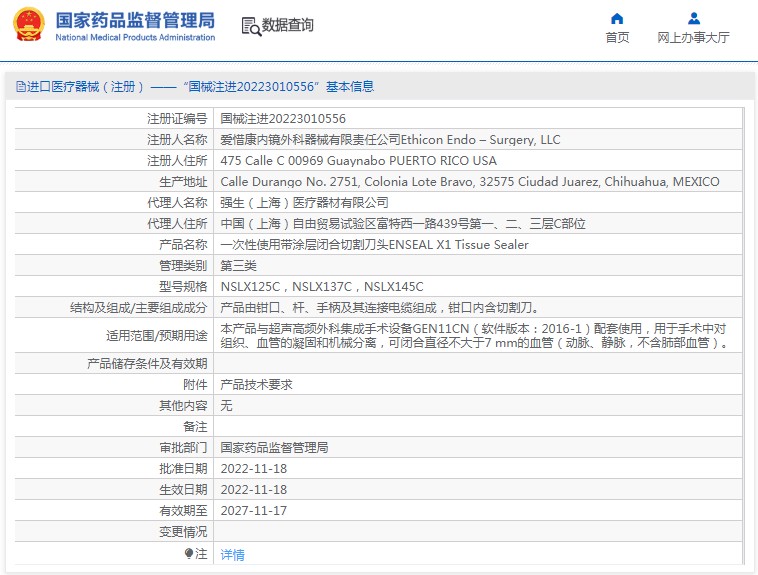Image resolution: width=758 pixels, height=575 pixels.
Task: Click the document icon before 进口医疗器械
Action: 21,87
